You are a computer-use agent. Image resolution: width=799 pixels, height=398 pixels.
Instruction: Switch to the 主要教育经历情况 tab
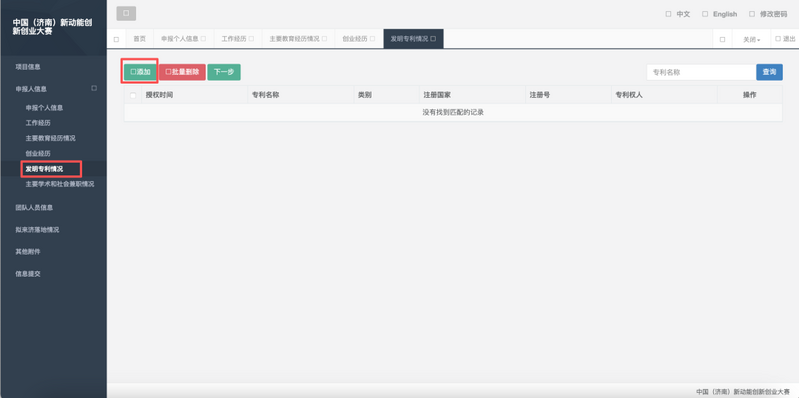point(295,39)
